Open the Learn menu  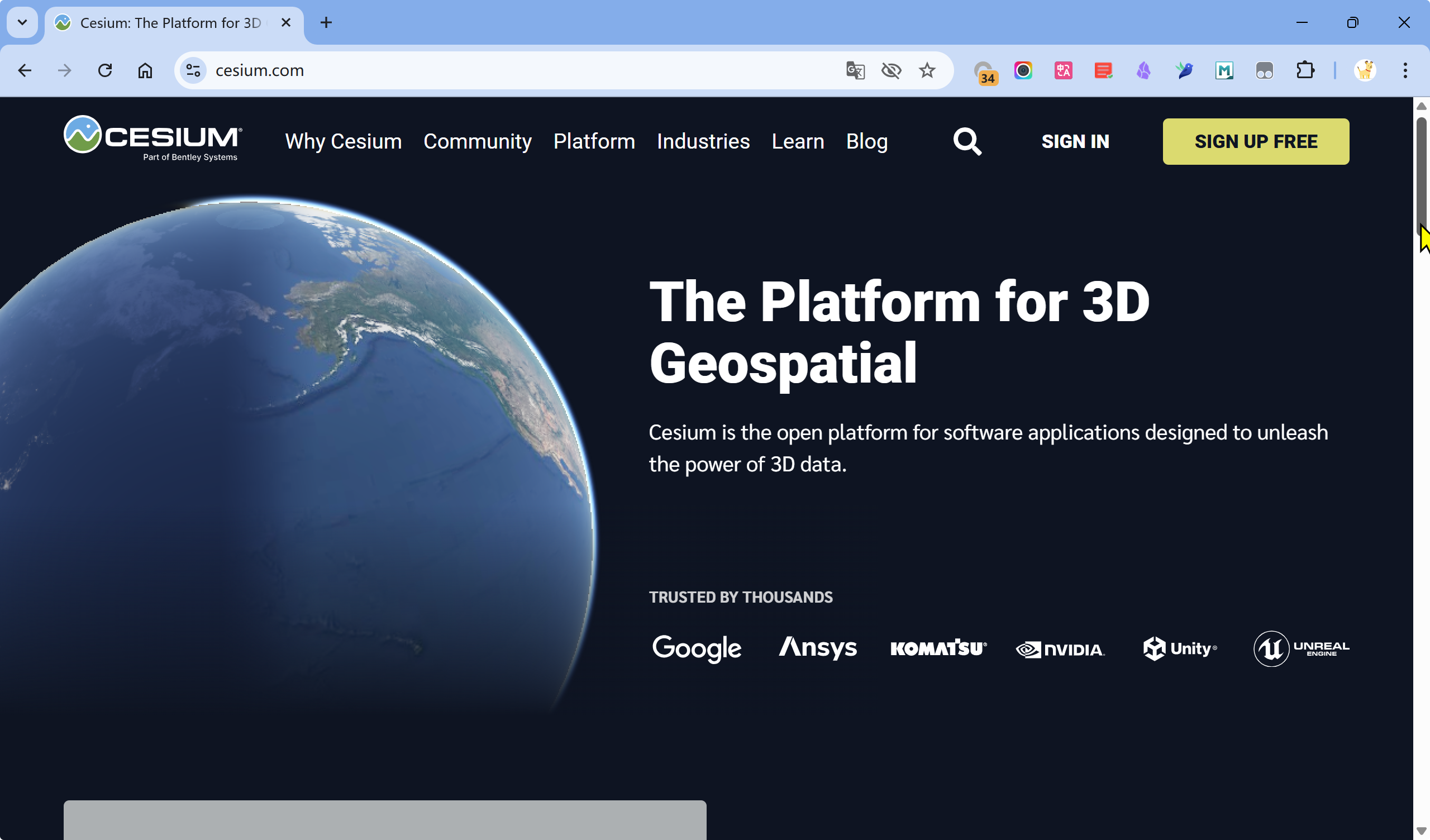click(x=797, y=141)
